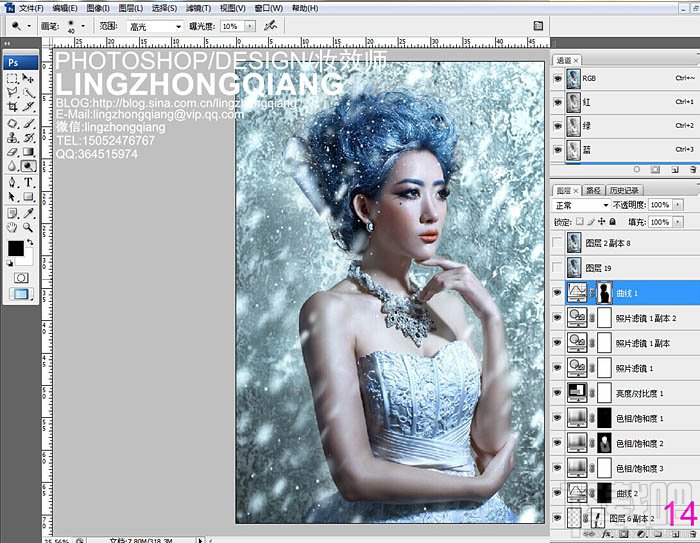Load channel as selection circle icon
Viewport: 700px width, 543px height.
(x=637, y=170)
